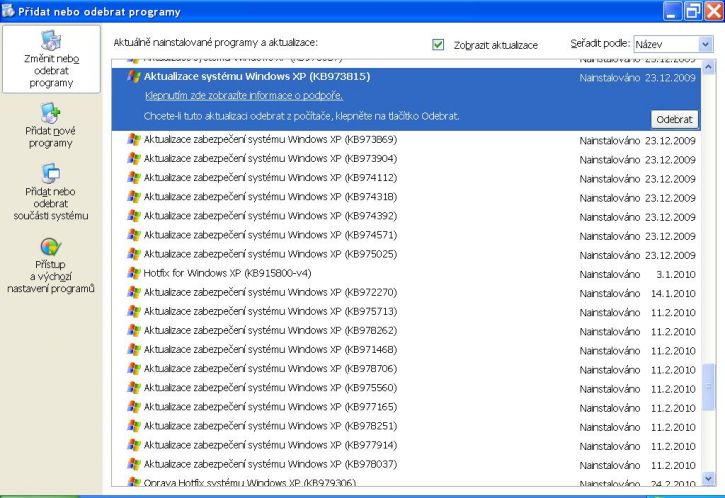This screenshot has width=725, height=498.
Task: Open Přístup a výchozí nastavení programů
Action: click(50, 265)
